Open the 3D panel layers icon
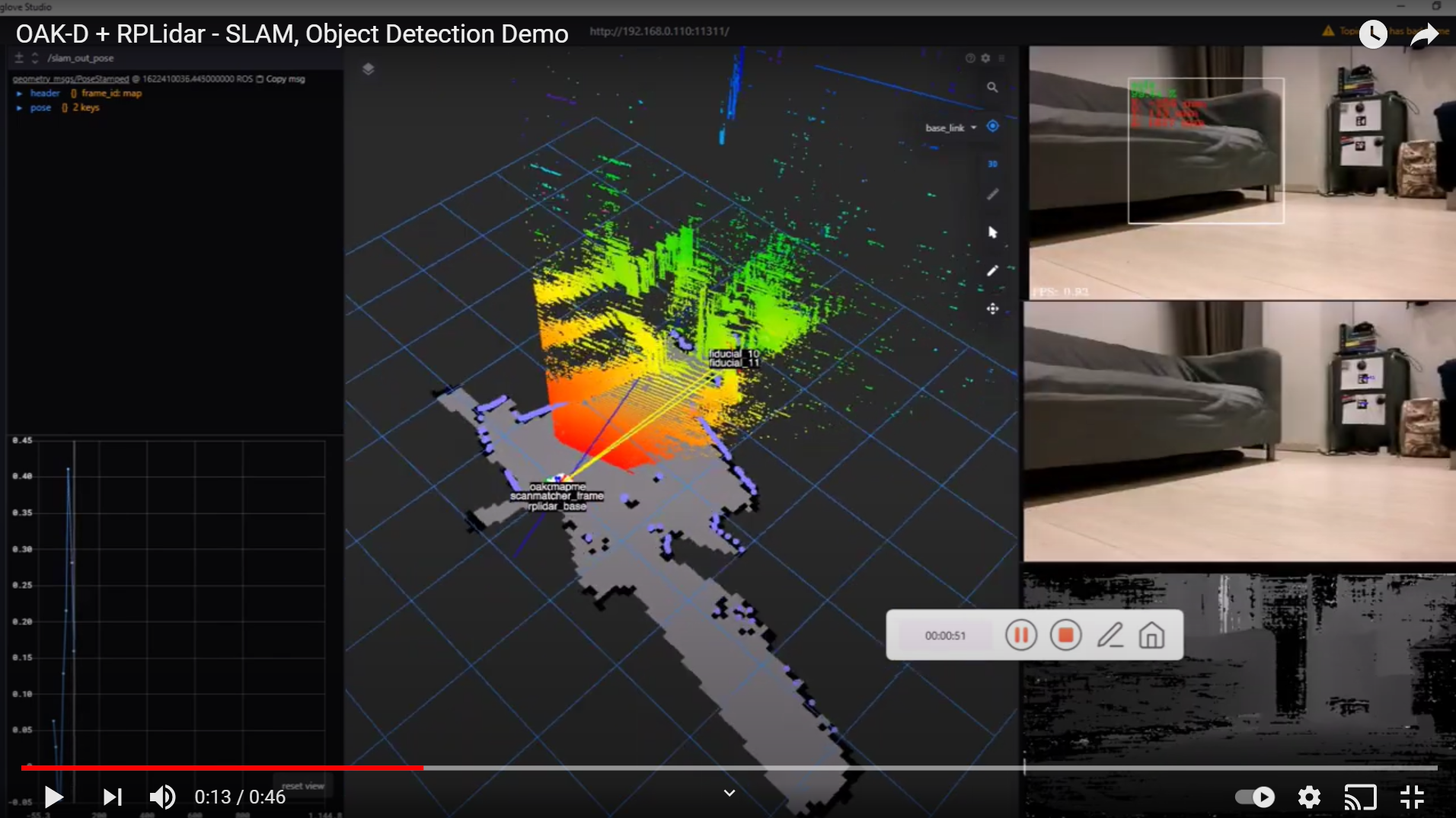The image size is (1456, 818). tap(368, 69)
